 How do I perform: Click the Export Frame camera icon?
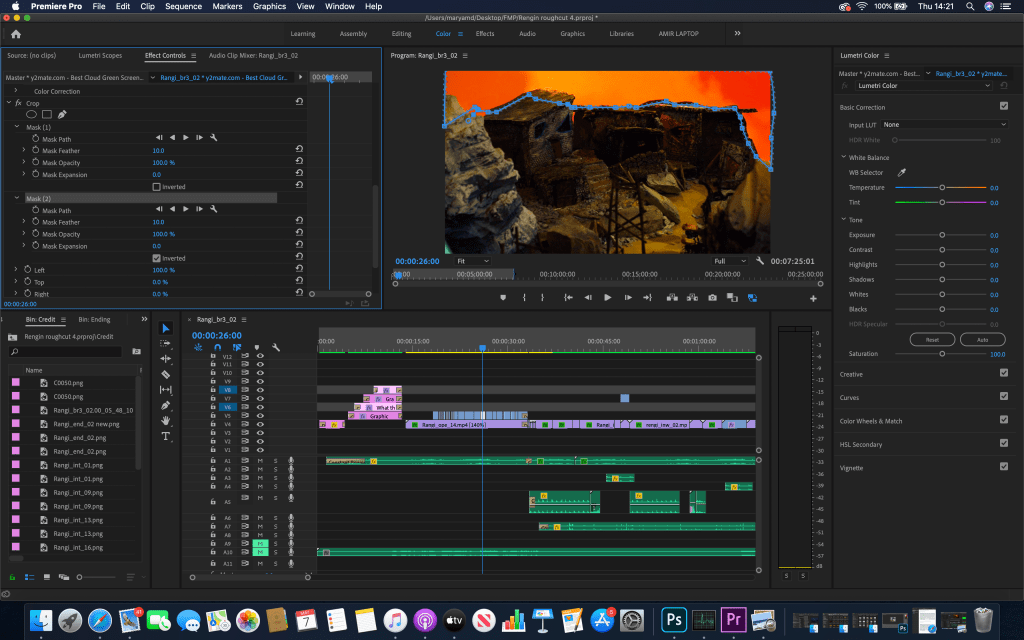click(x=712, y=297)
